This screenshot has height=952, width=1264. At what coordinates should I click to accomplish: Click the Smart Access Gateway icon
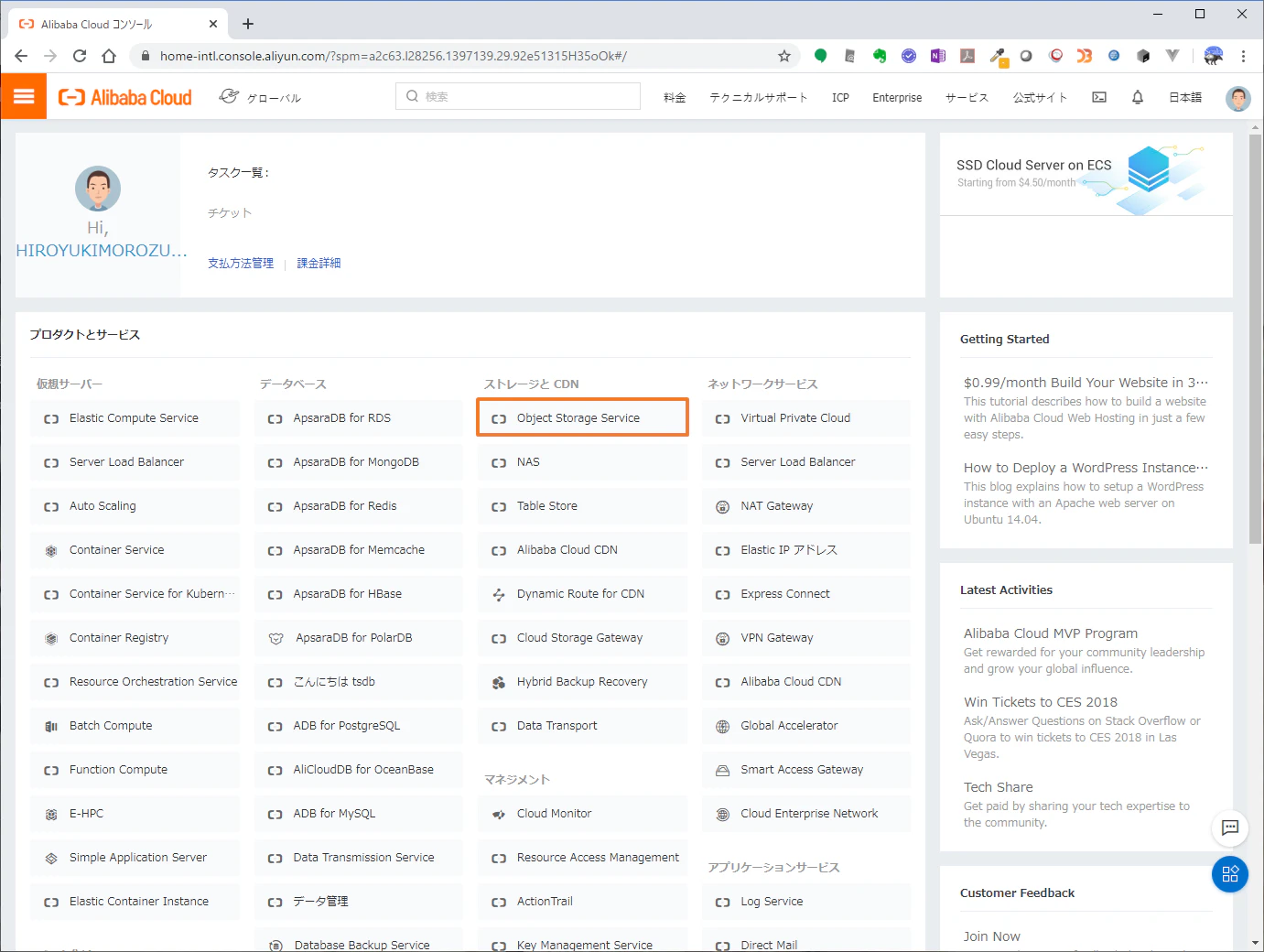722,771
